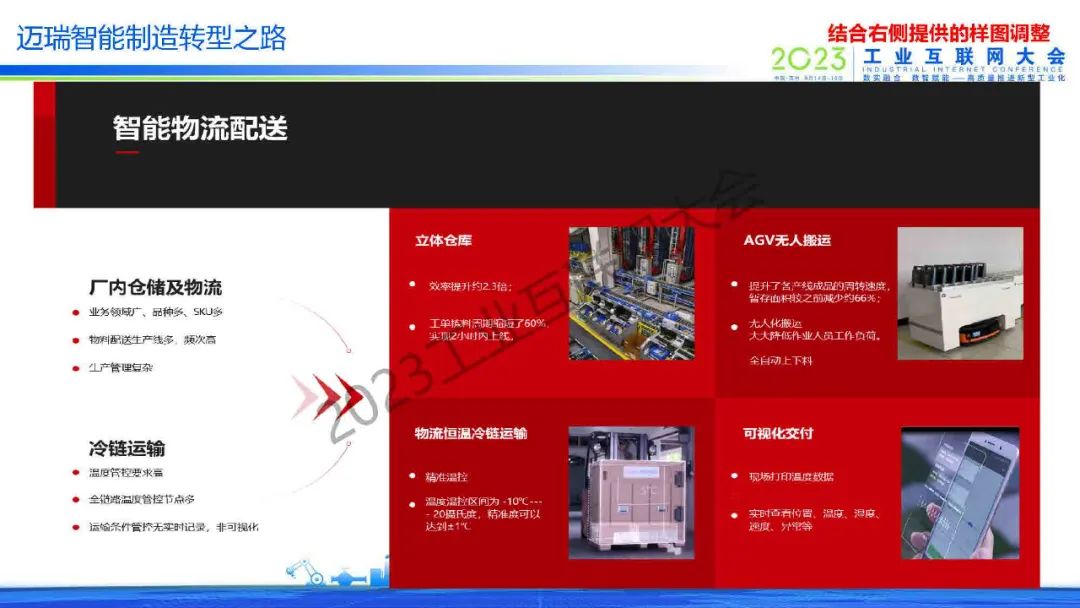1080x608 pixels.
Task: Select the 智能物流配送 banner heading
Action: 200,128
